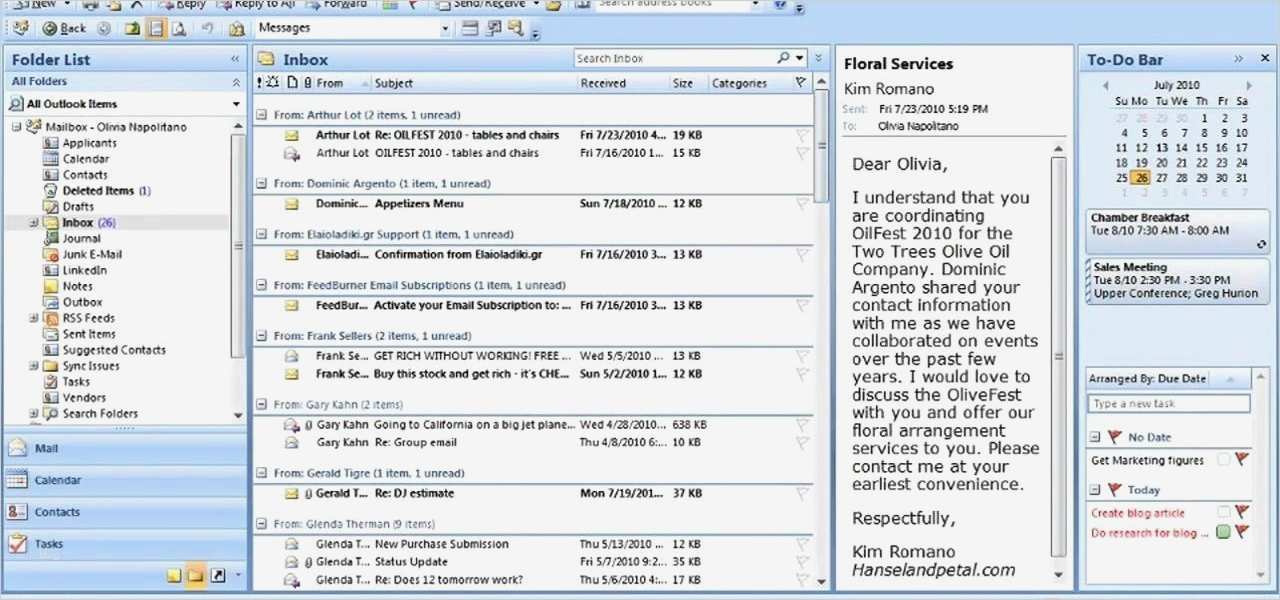Click the Shortcuts icon in navigation pane

coord(218,575)
